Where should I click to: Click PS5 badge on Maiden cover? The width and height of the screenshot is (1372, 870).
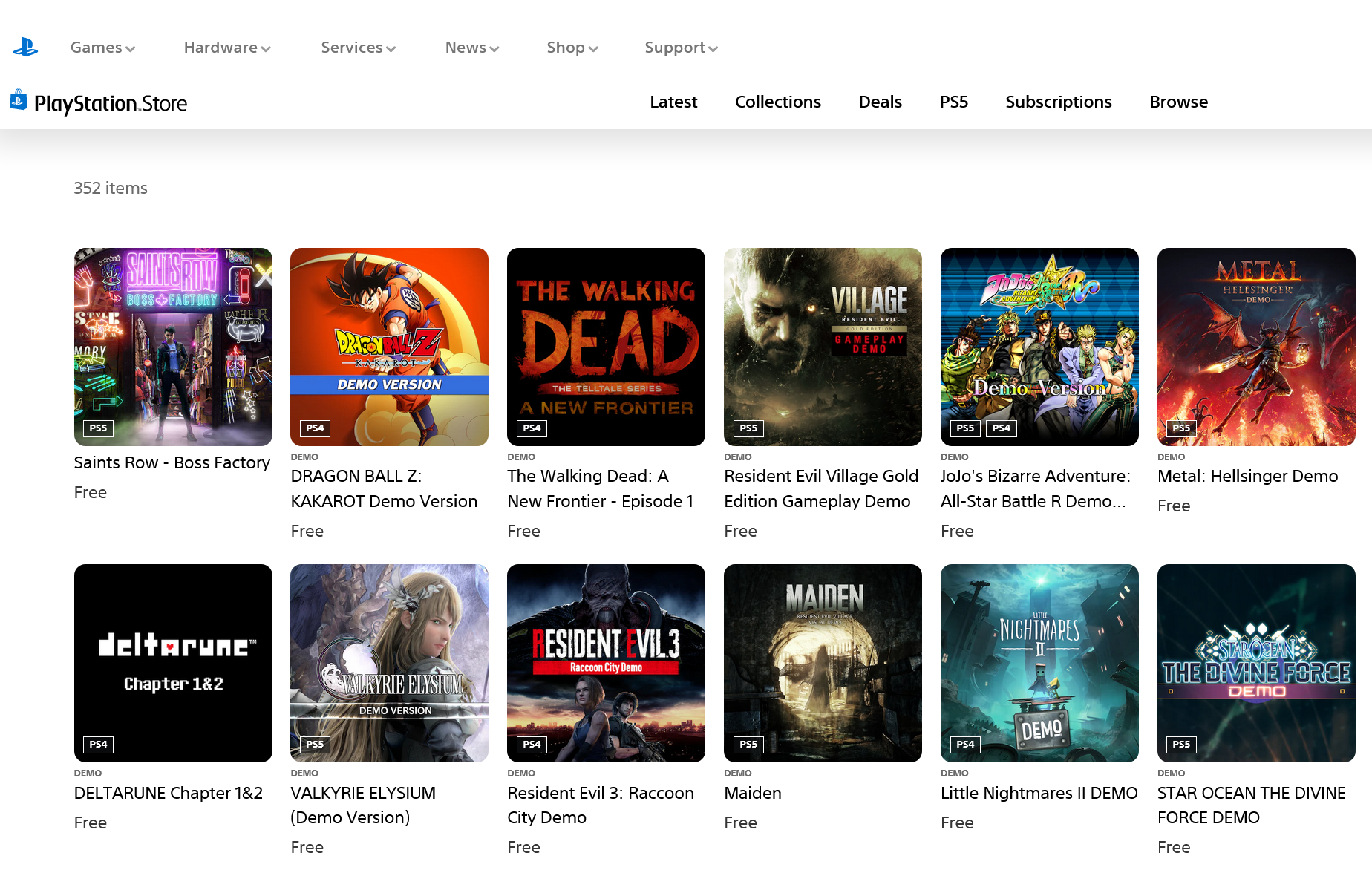tap(748, 745)
